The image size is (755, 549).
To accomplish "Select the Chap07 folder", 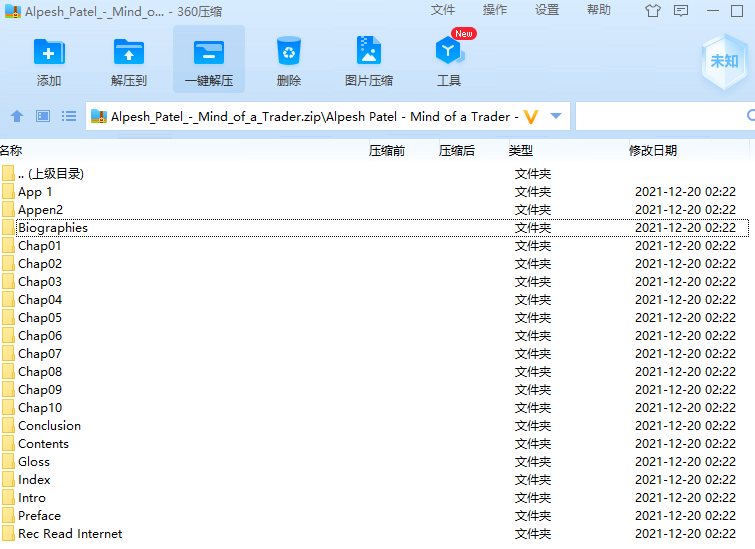I will click(375, 353).
